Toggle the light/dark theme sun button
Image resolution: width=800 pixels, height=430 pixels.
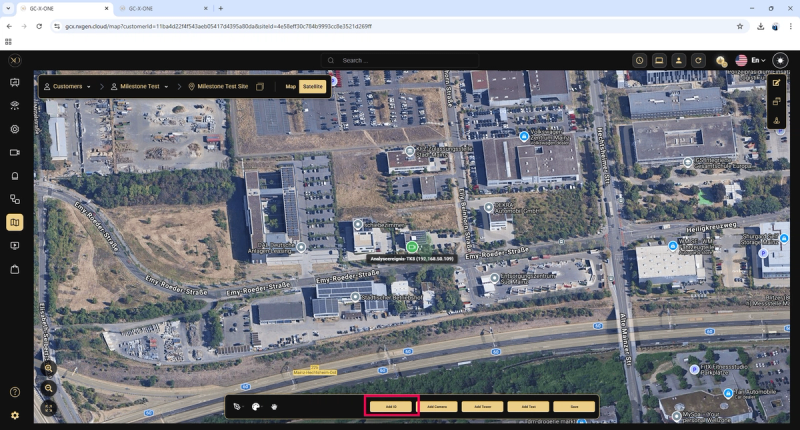[780, 60]
